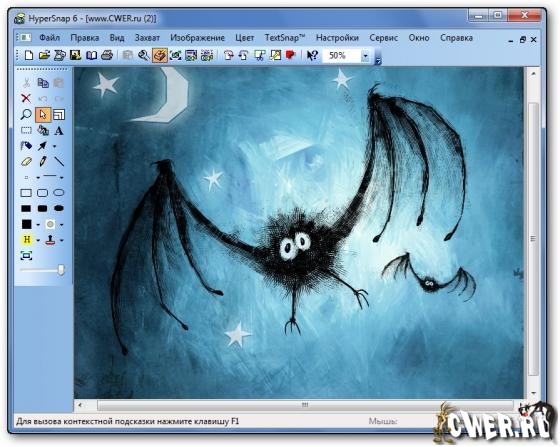Select the pencil drawing tool
Viewport: 560px width, 447px height.
point(43,161)
